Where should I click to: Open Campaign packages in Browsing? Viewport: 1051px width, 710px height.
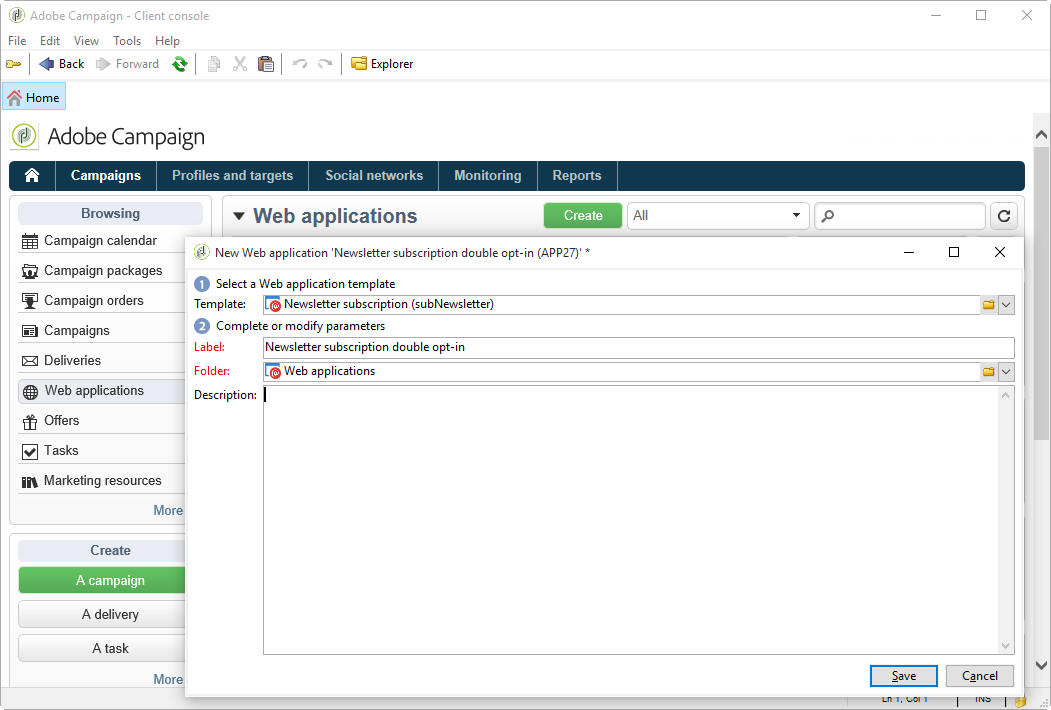[101, 271]
